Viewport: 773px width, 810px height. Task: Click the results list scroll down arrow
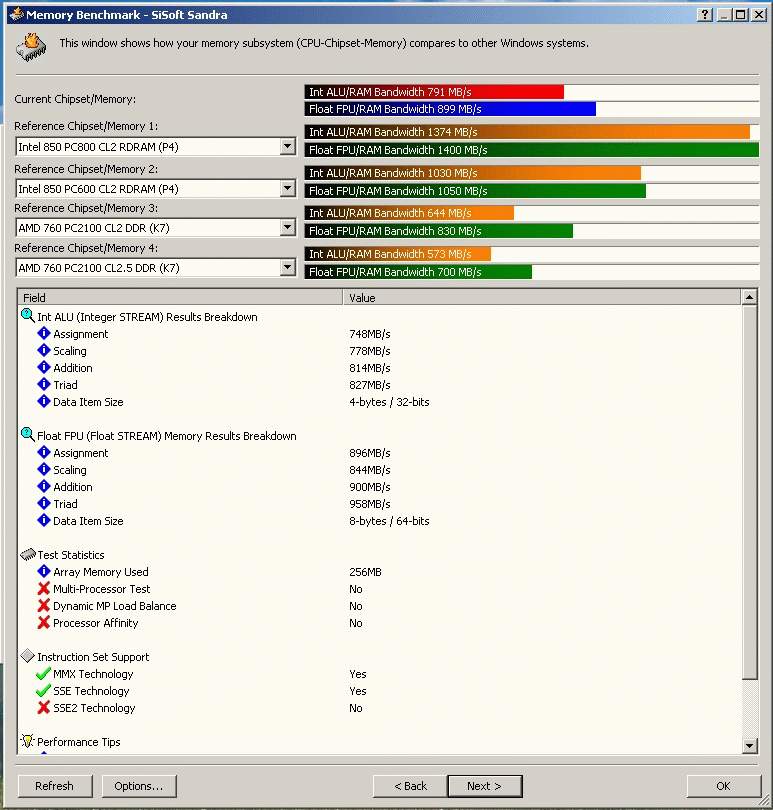click(750, 746)
